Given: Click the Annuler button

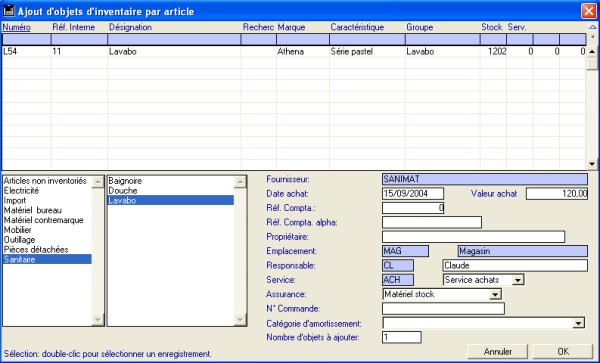Looking at the screenshot, I should pos(498,352).
